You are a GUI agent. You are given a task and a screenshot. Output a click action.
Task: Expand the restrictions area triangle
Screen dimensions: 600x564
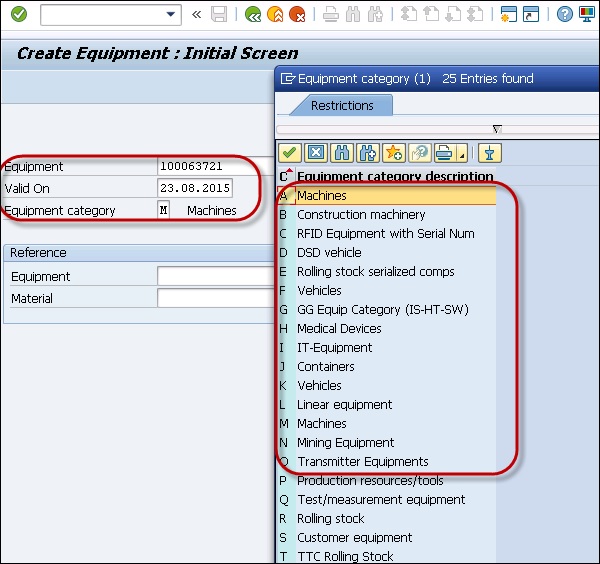point(497,128)
